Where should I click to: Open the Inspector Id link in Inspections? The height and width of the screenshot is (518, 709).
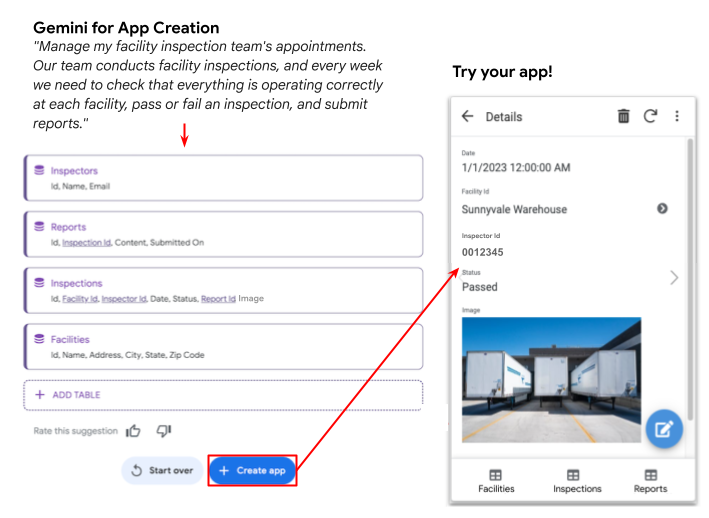[x=124, y=299]
